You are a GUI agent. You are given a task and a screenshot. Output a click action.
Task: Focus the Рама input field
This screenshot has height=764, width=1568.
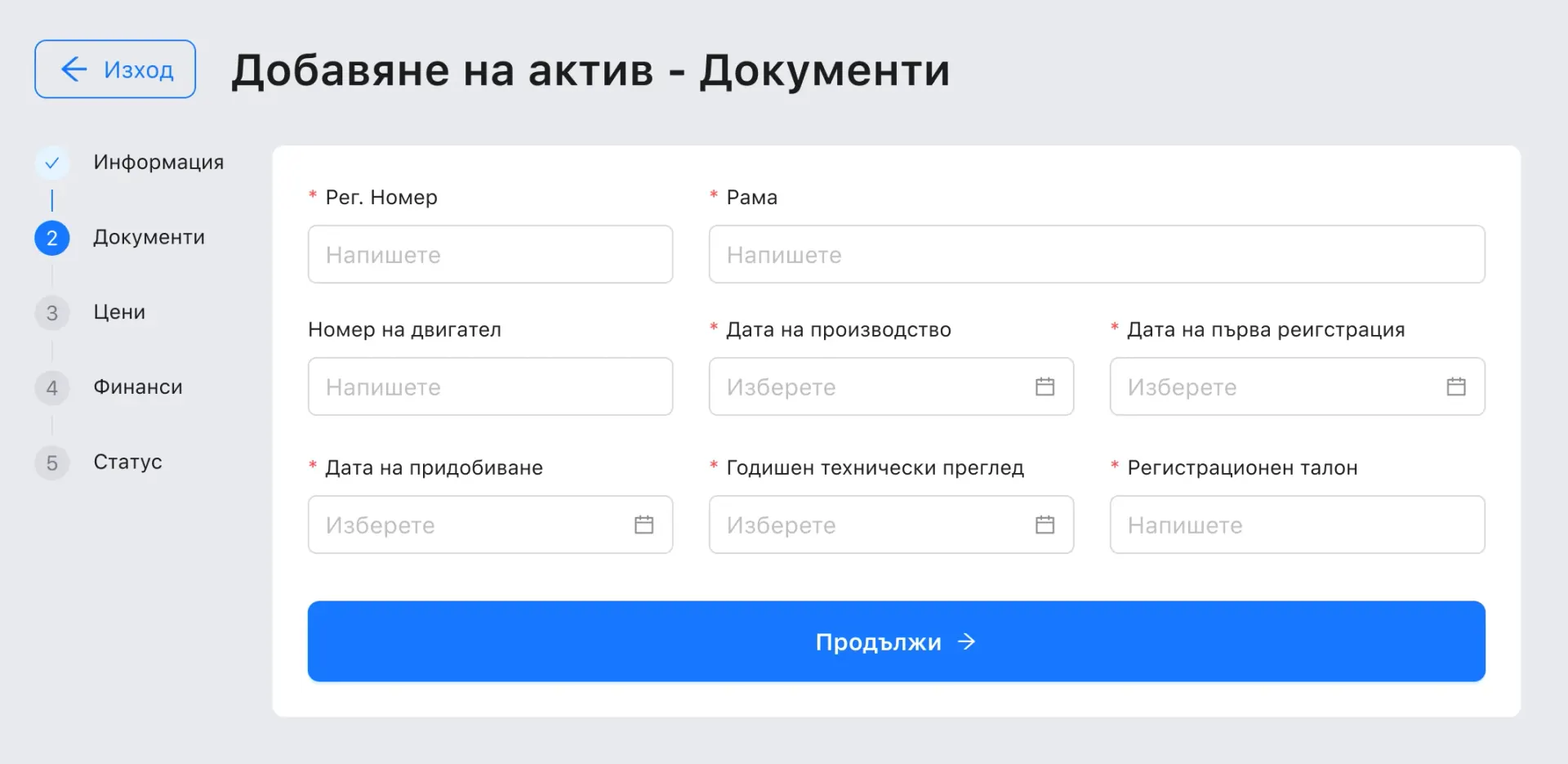(1097, 254)
